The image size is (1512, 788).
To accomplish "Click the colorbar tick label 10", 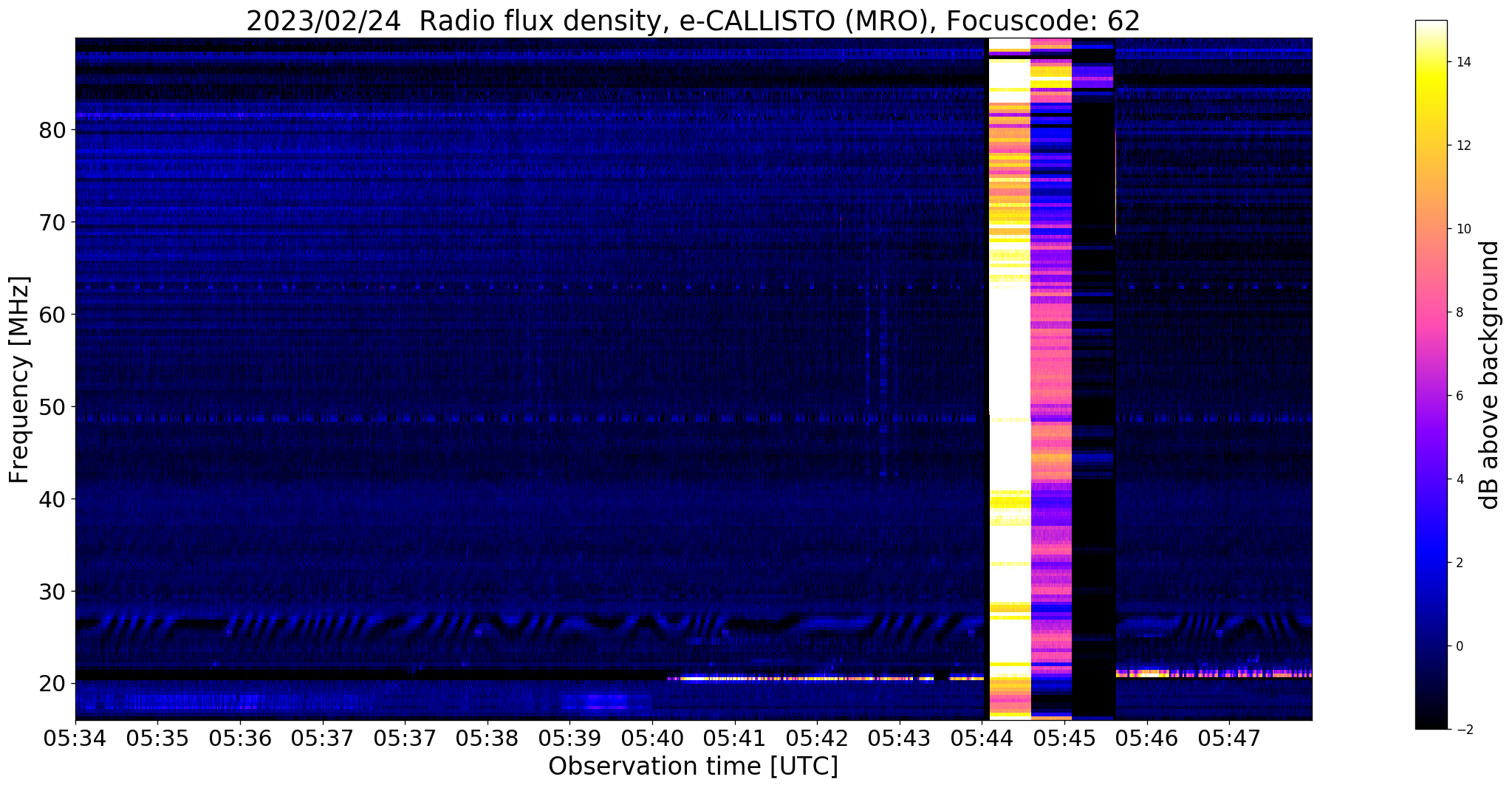I will click(1463, 229).
